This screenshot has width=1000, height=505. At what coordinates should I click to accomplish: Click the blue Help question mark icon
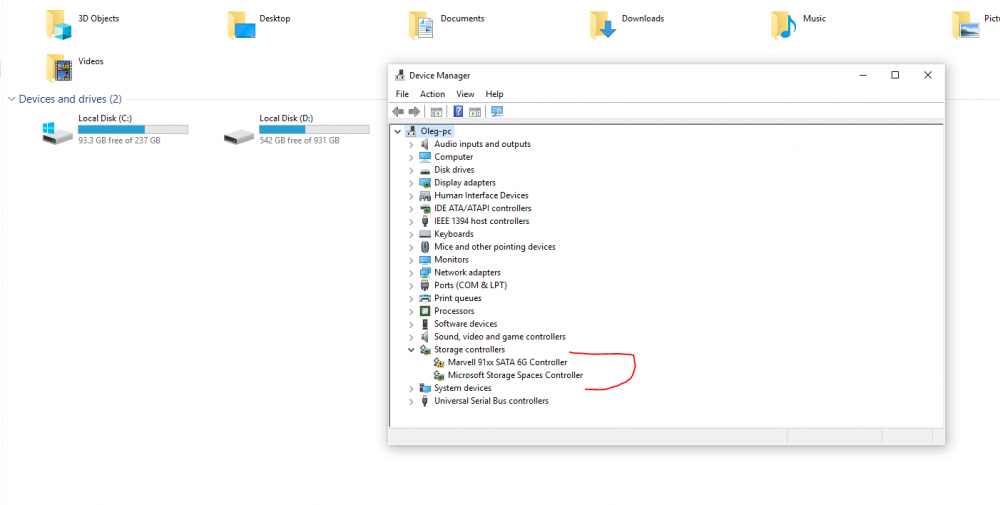pyautogui.click(x=458, y=112)
